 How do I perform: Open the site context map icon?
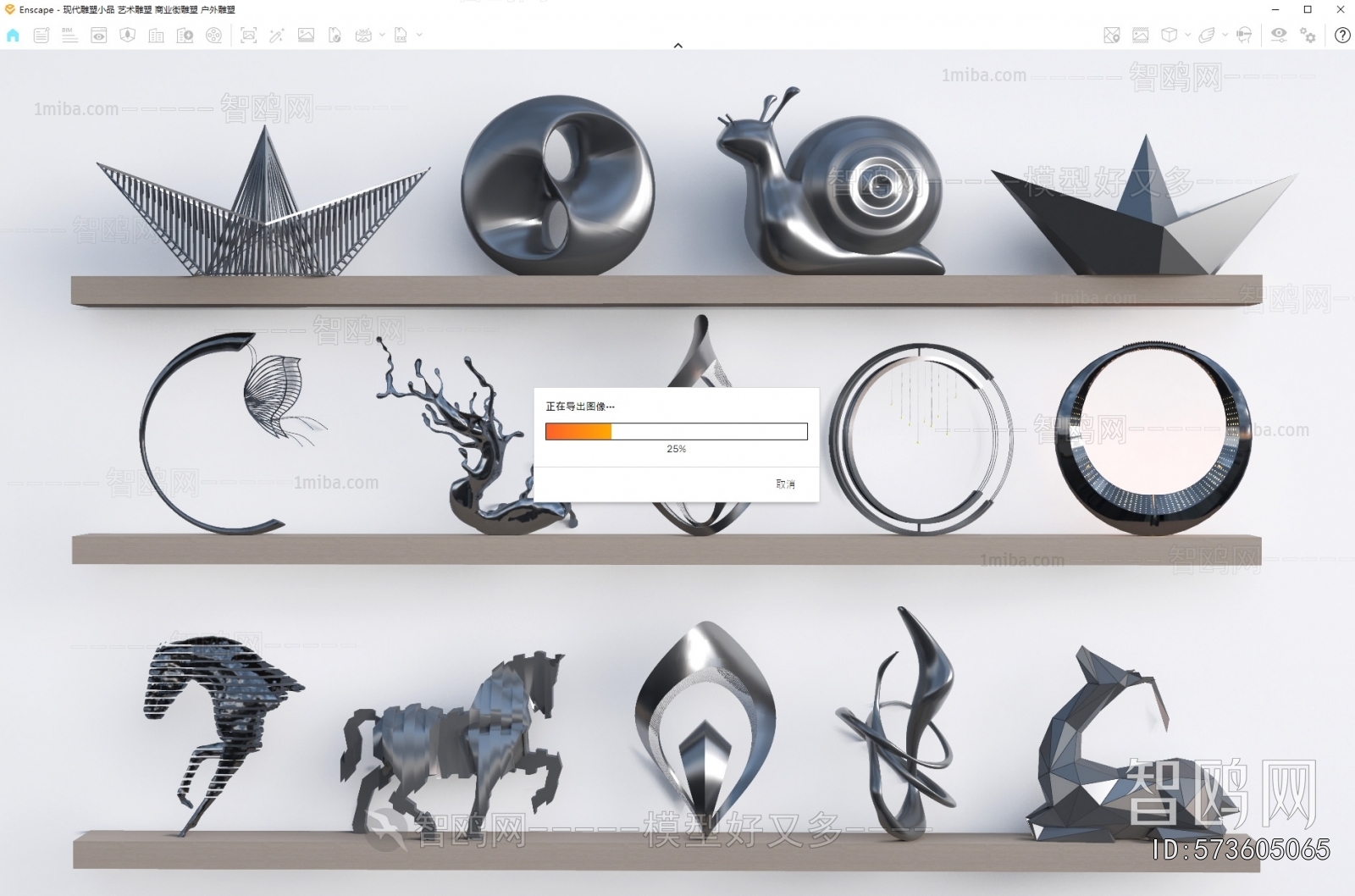click(x=1112, y=35)
